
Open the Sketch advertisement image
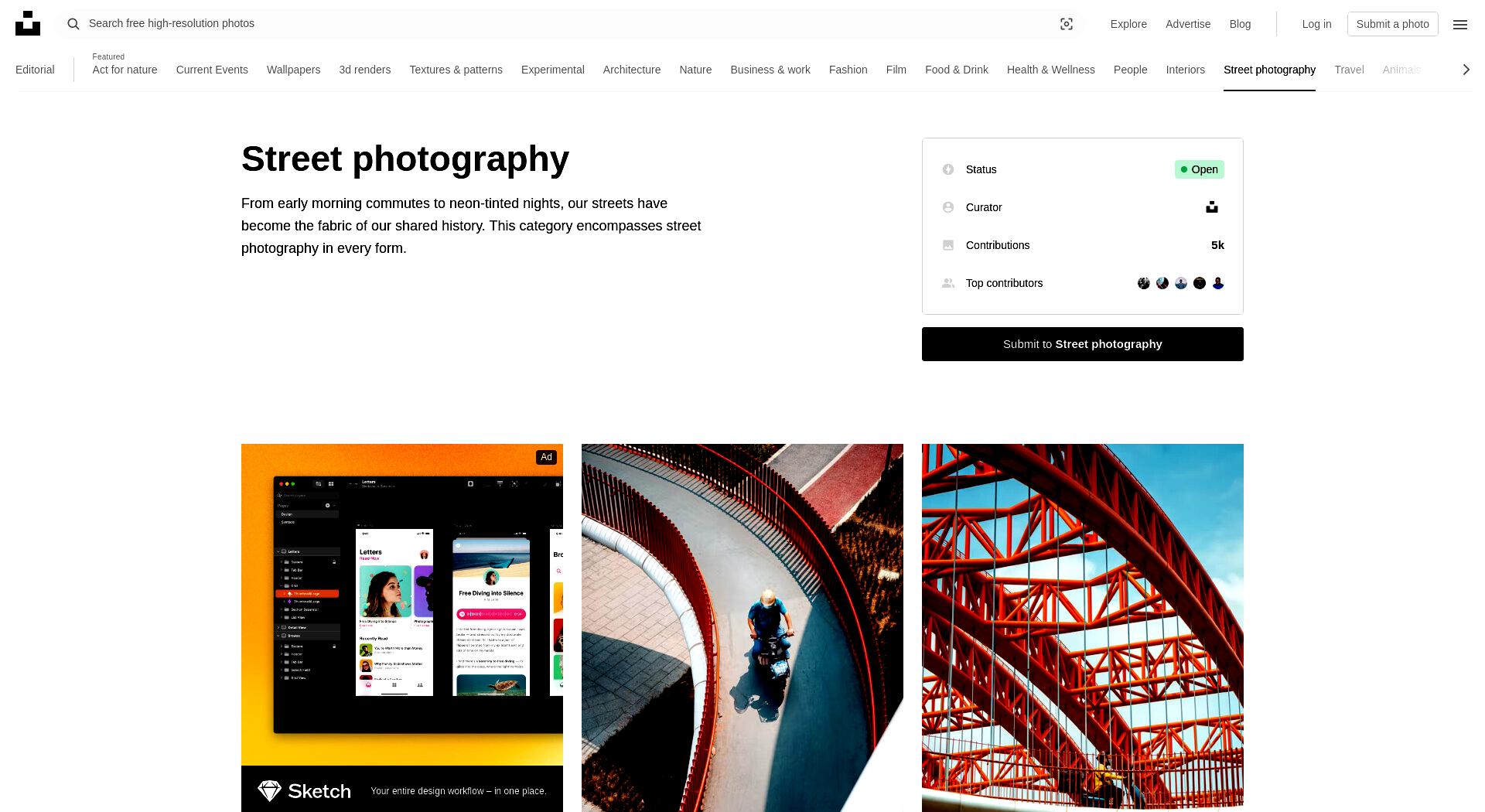(x=402, y=605)
